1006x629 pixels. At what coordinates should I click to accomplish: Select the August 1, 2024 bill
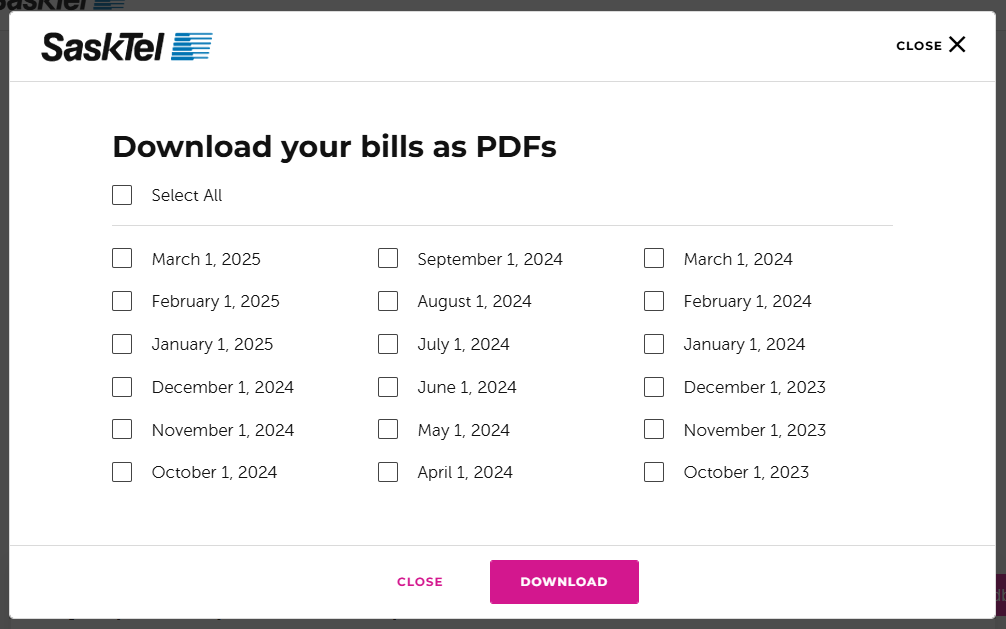[388, 301]
